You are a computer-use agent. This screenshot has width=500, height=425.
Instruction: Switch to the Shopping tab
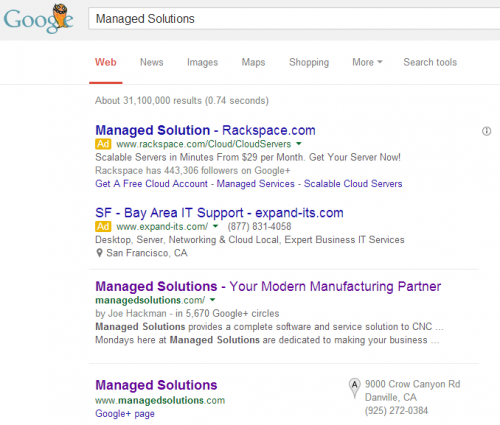click(309, 62)
